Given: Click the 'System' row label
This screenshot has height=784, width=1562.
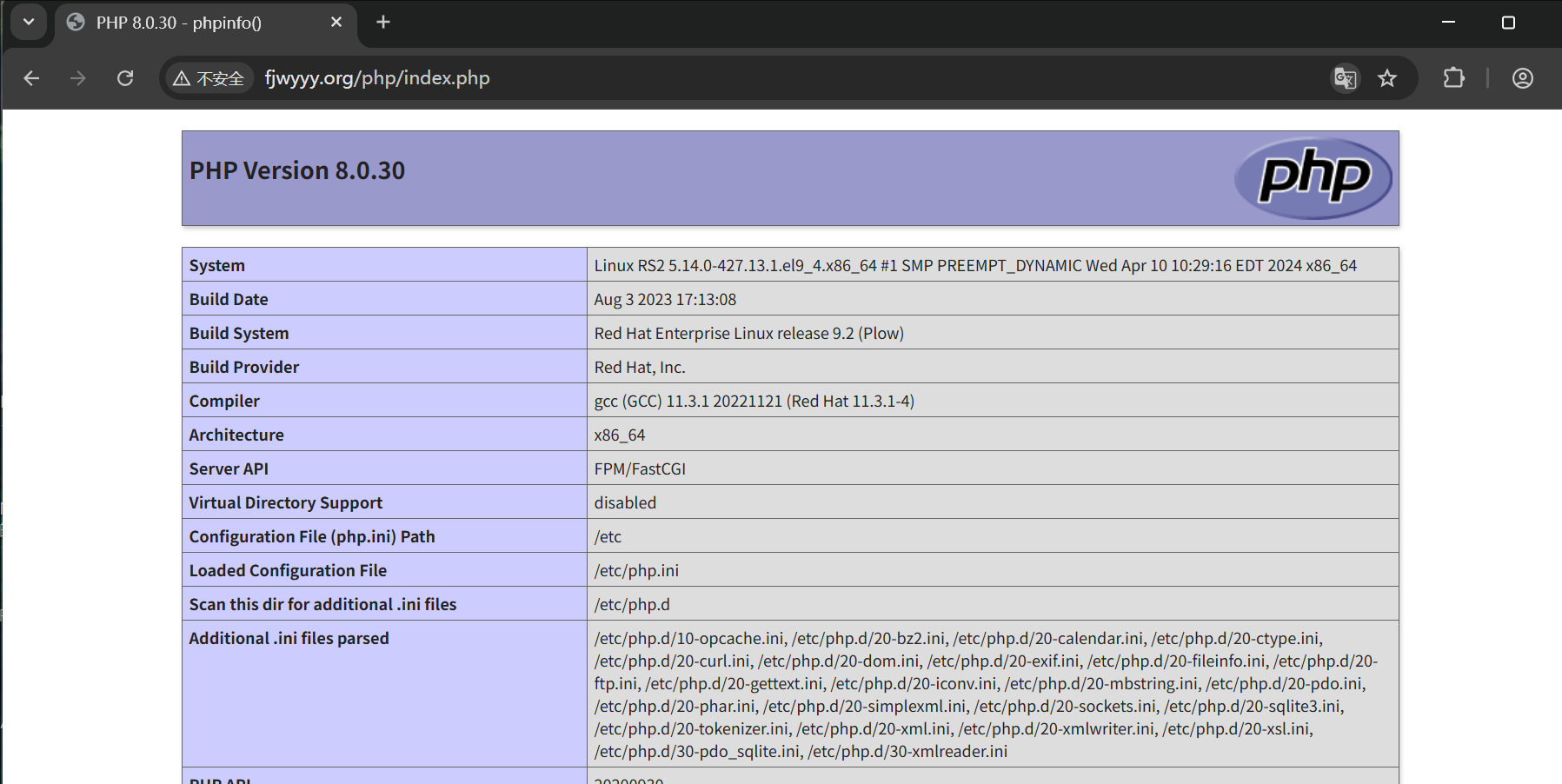Looking at the screenshot, I should [x=217, y=265].
